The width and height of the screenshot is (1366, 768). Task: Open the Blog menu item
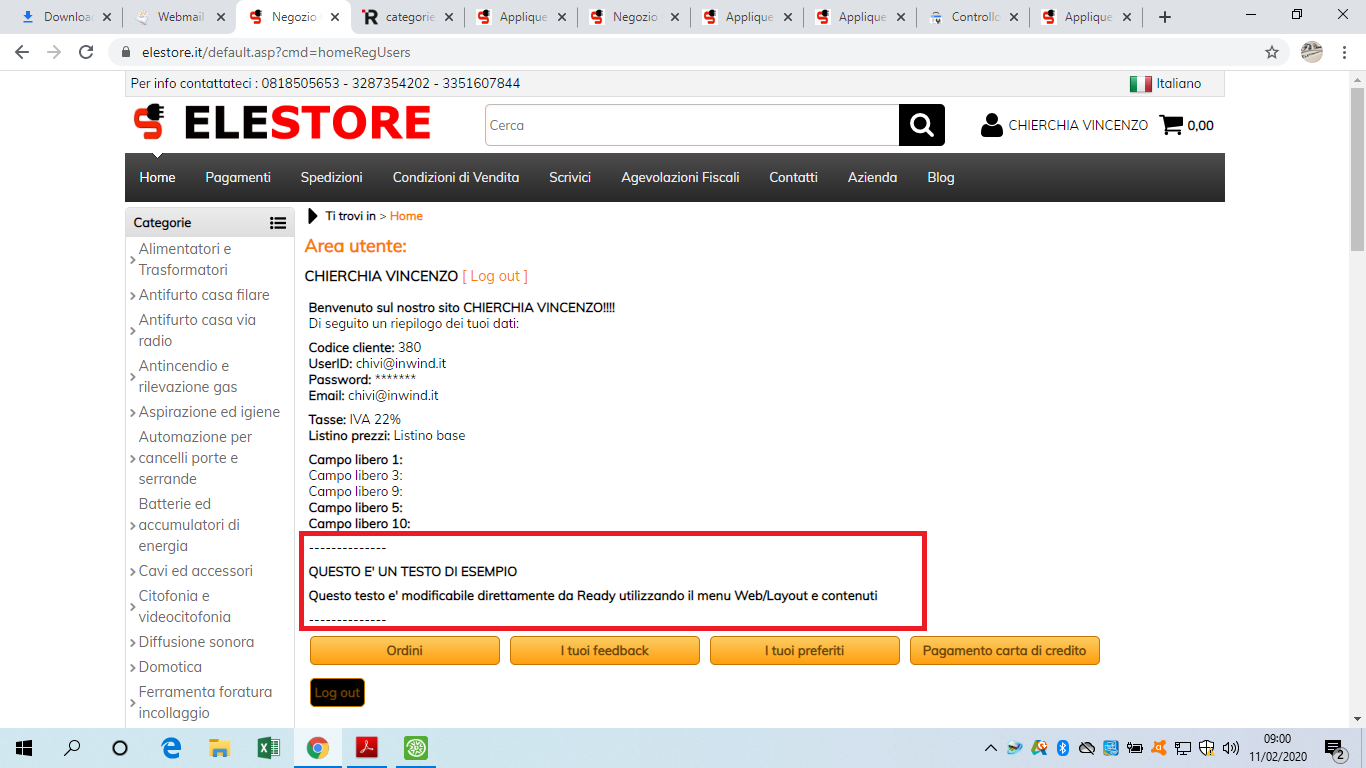[941, 177]
